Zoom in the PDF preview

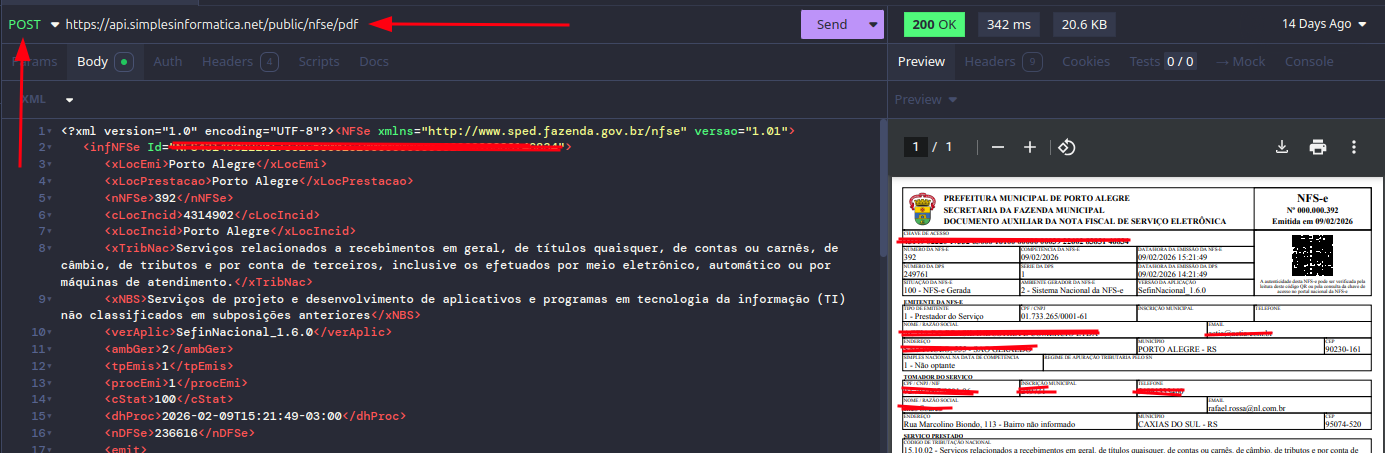tap(1030, 148)
